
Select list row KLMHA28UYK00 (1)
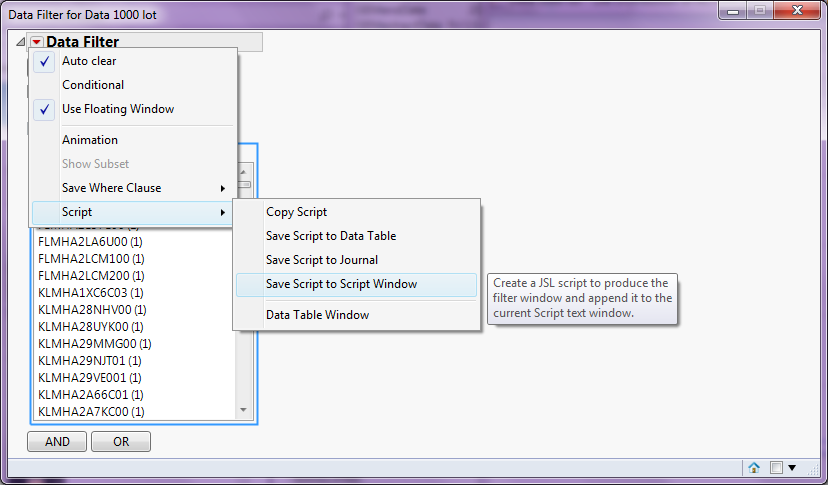[135, 327]
